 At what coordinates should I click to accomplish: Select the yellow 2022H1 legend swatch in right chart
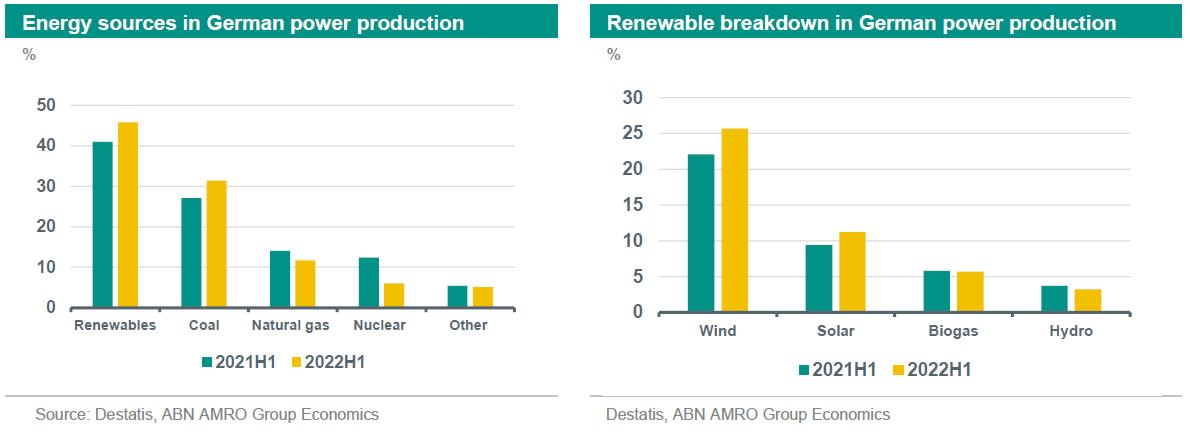900,370
